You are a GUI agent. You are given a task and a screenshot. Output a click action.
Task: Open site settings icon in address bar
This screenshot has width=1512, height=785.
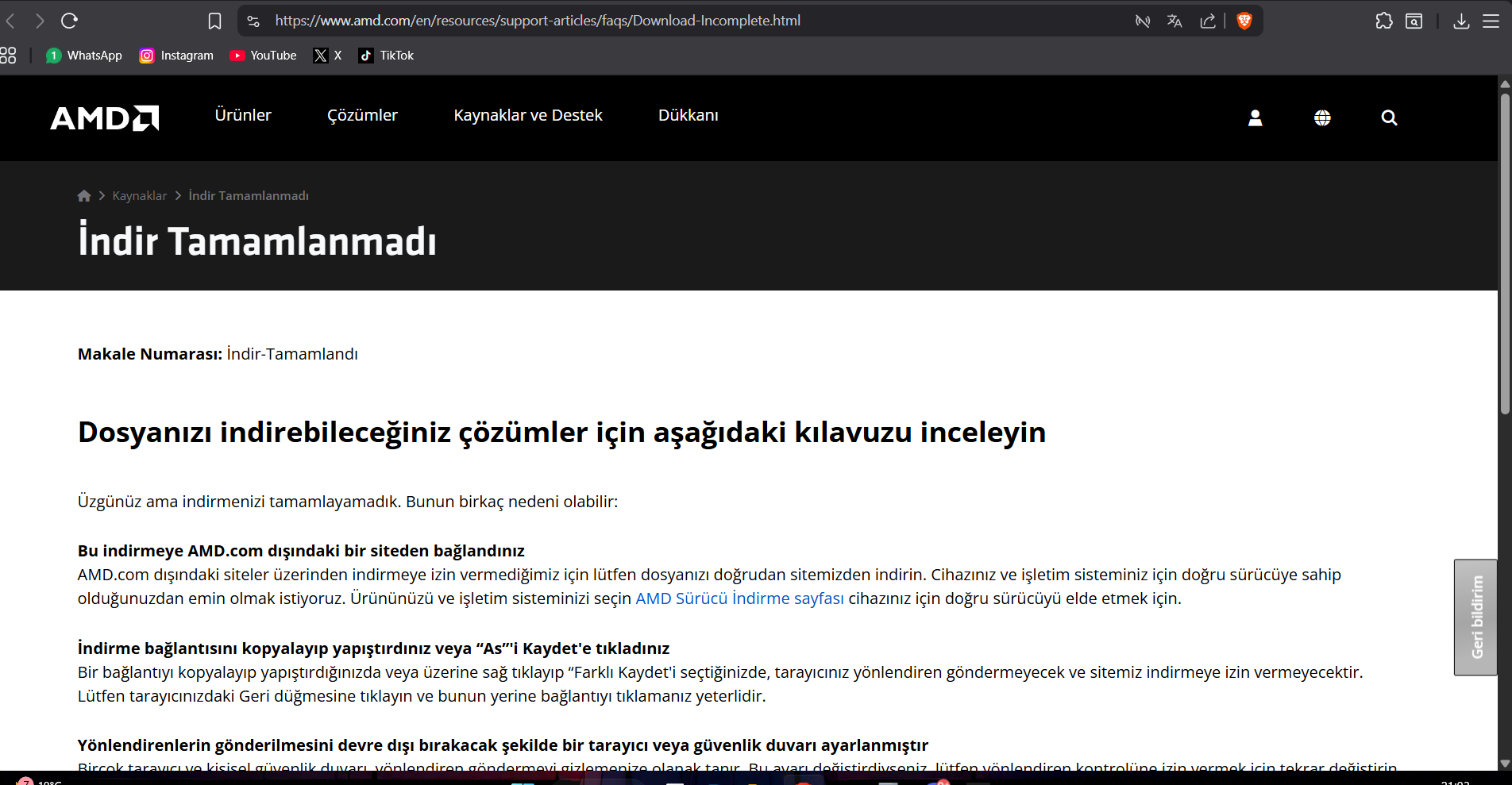point(253,21)
